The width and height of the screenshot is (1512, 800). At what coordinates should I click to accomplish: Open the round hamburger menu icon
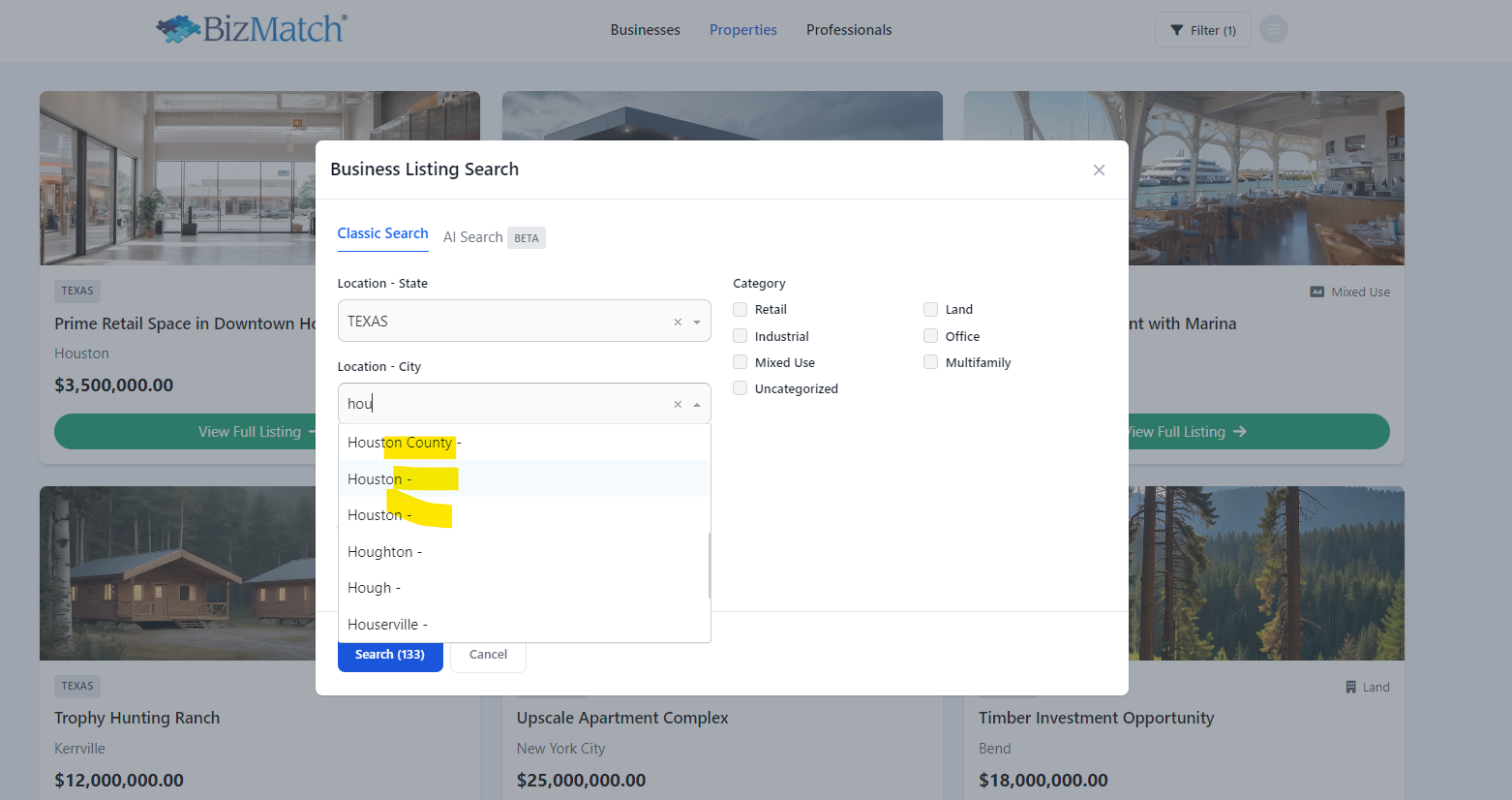1273,30
